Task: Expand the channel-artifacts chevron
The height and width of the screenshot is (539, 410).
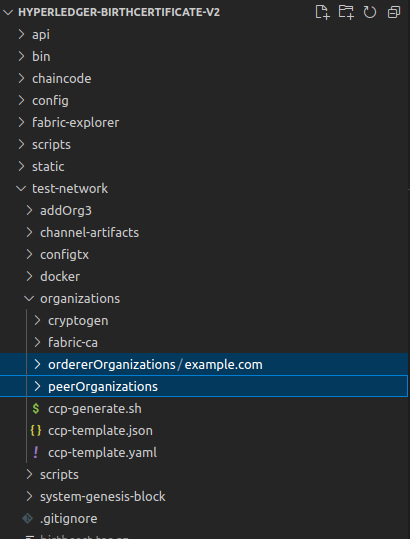Action: [x=30, y=232]
